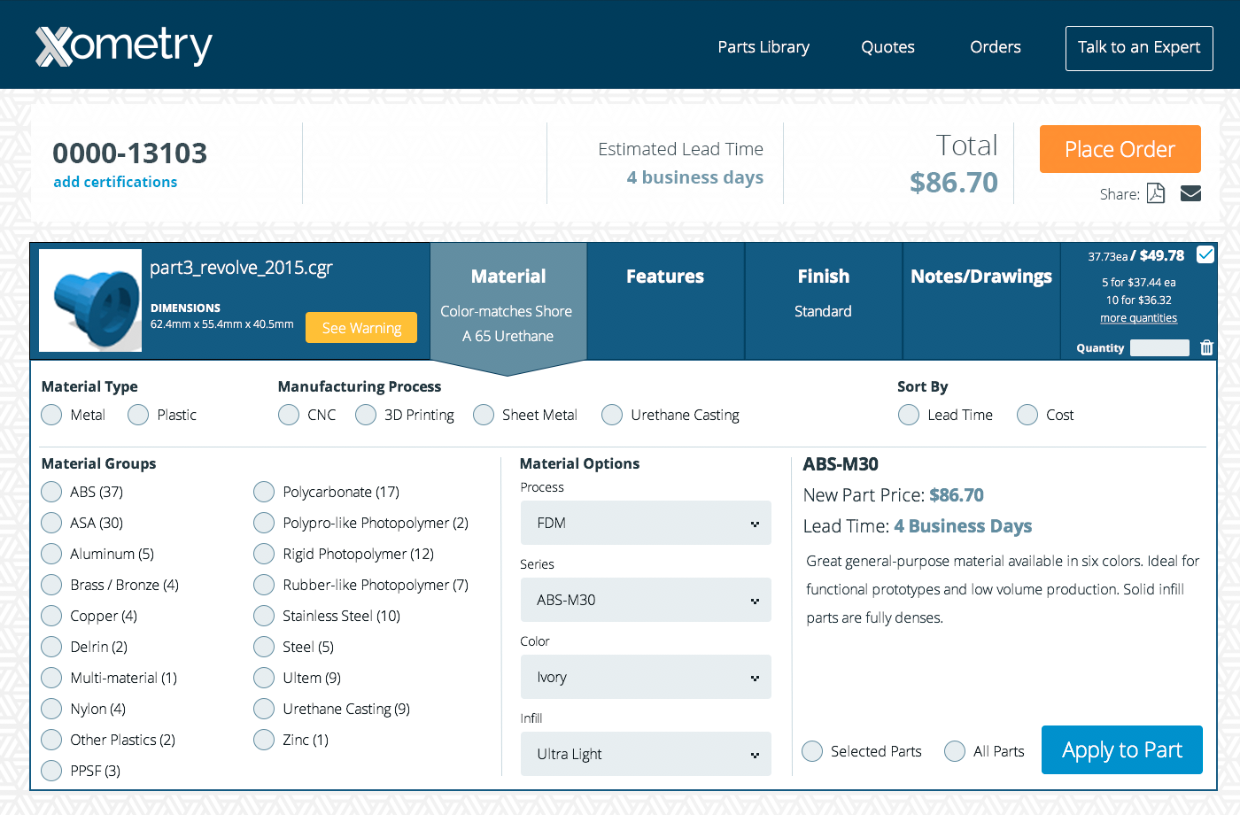Delete part with trash can icon
Screen dimensions: 1240x815
pyautogui.click(x=1207, y=348)
